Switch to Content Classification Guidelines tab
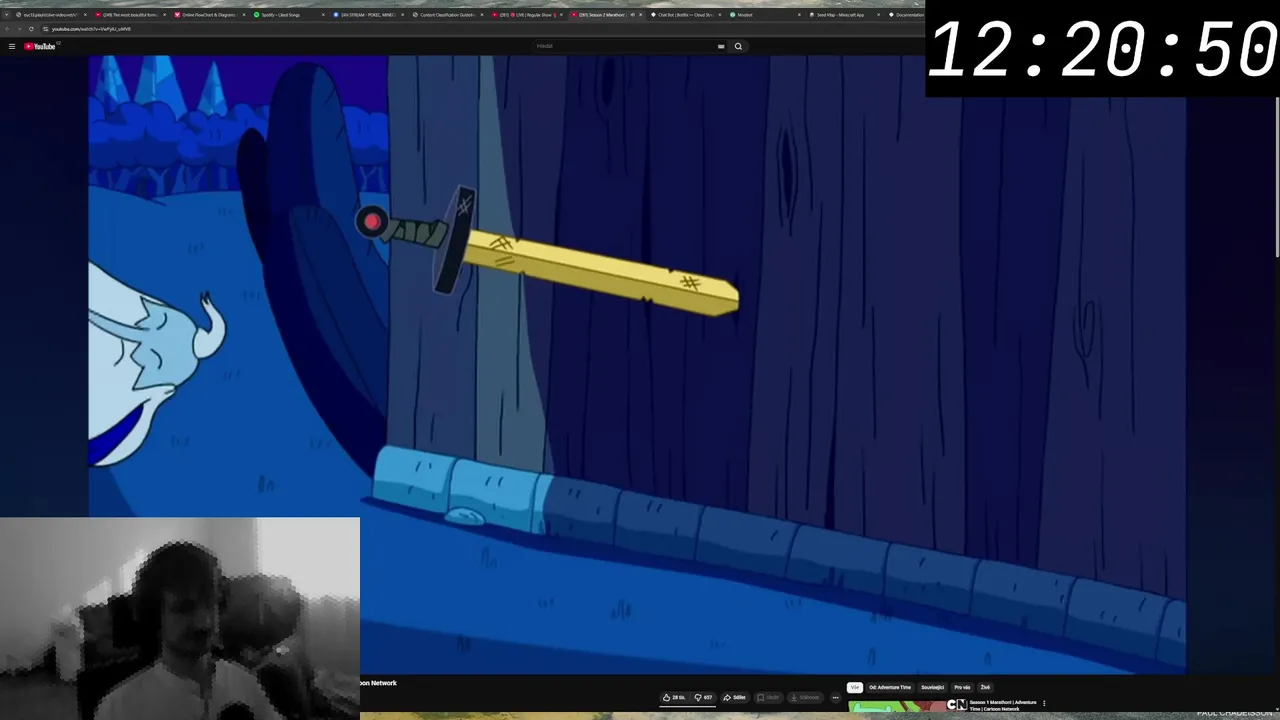1280x720 pixels. point(446,15)
